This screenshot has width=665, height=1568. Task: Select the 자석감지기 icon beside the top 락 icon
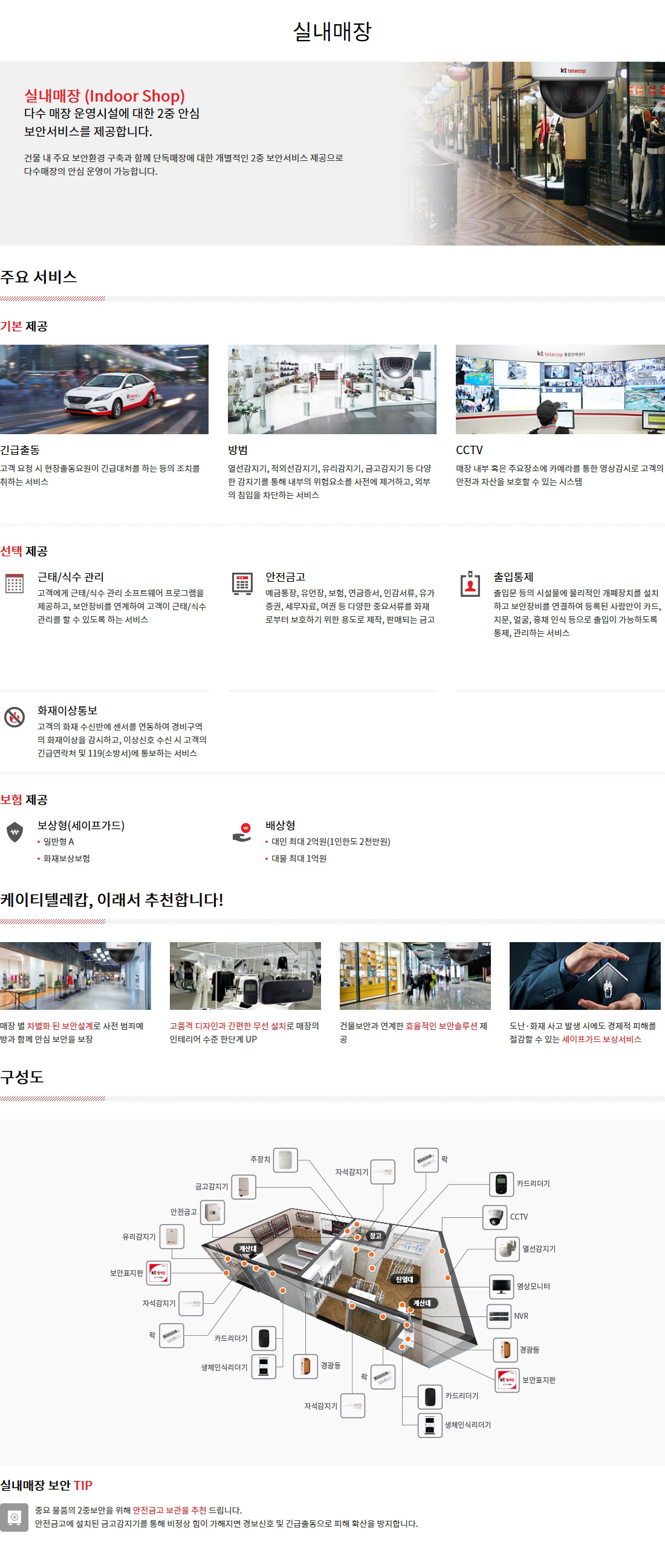(383, 1172)
